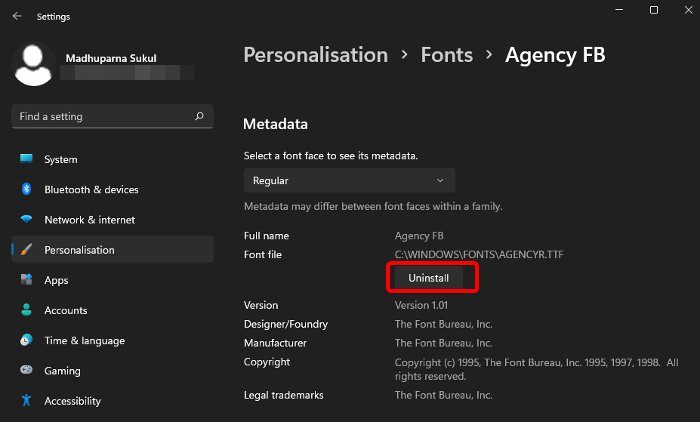Open the Gaming icon in sidebar
This screenshot has height=422, width=700.
click(26, 371)
